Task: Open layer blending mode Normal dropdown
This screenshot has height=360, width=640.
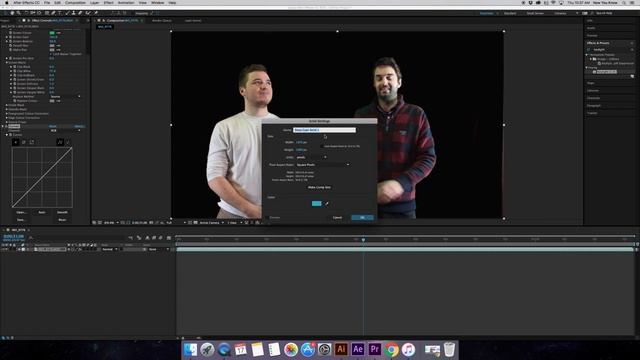Action: tap(109, 249)
